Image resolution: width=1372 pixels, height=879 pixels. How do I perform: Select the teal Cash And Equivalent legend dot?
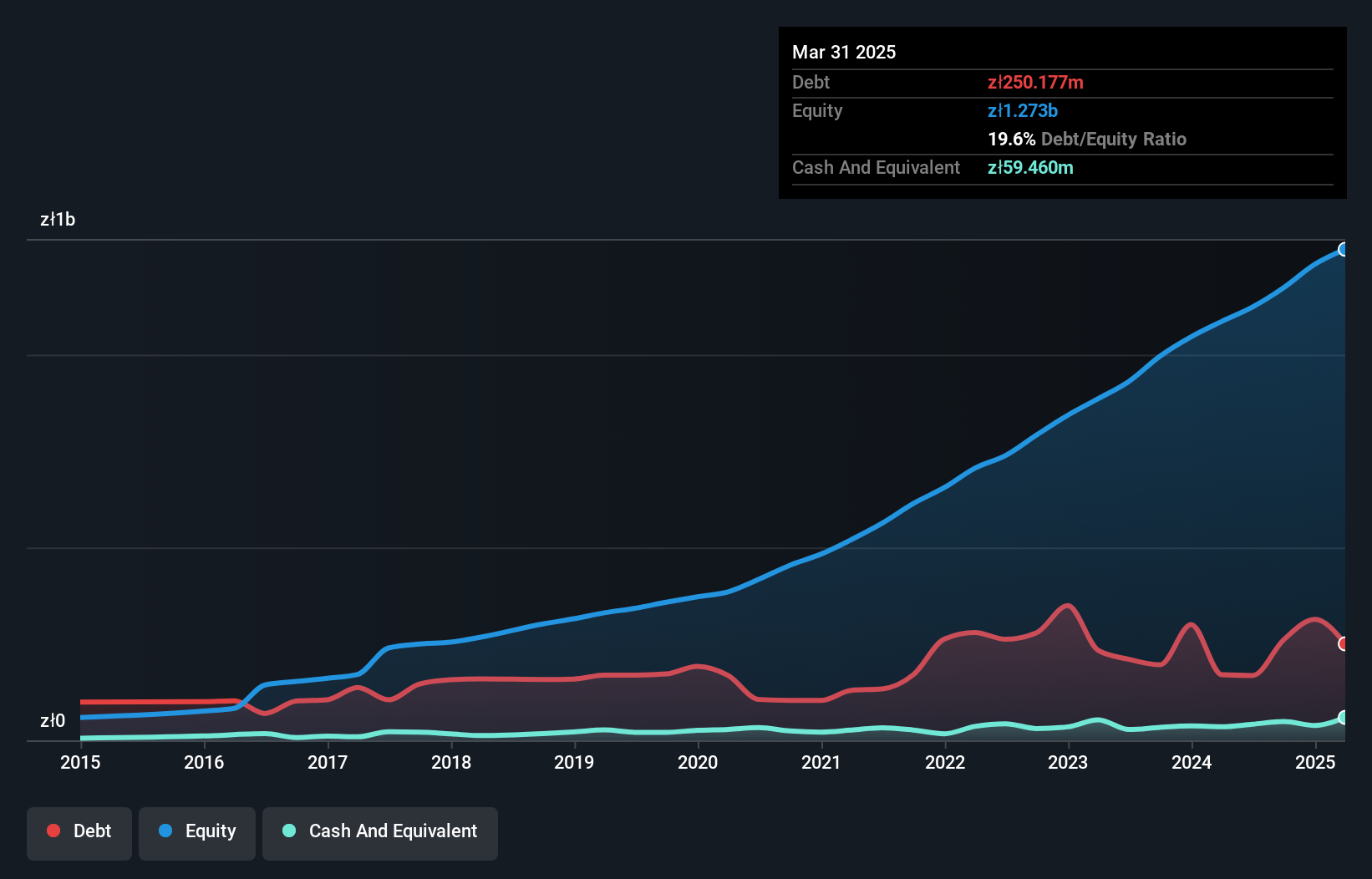click(x=287, y=831)
